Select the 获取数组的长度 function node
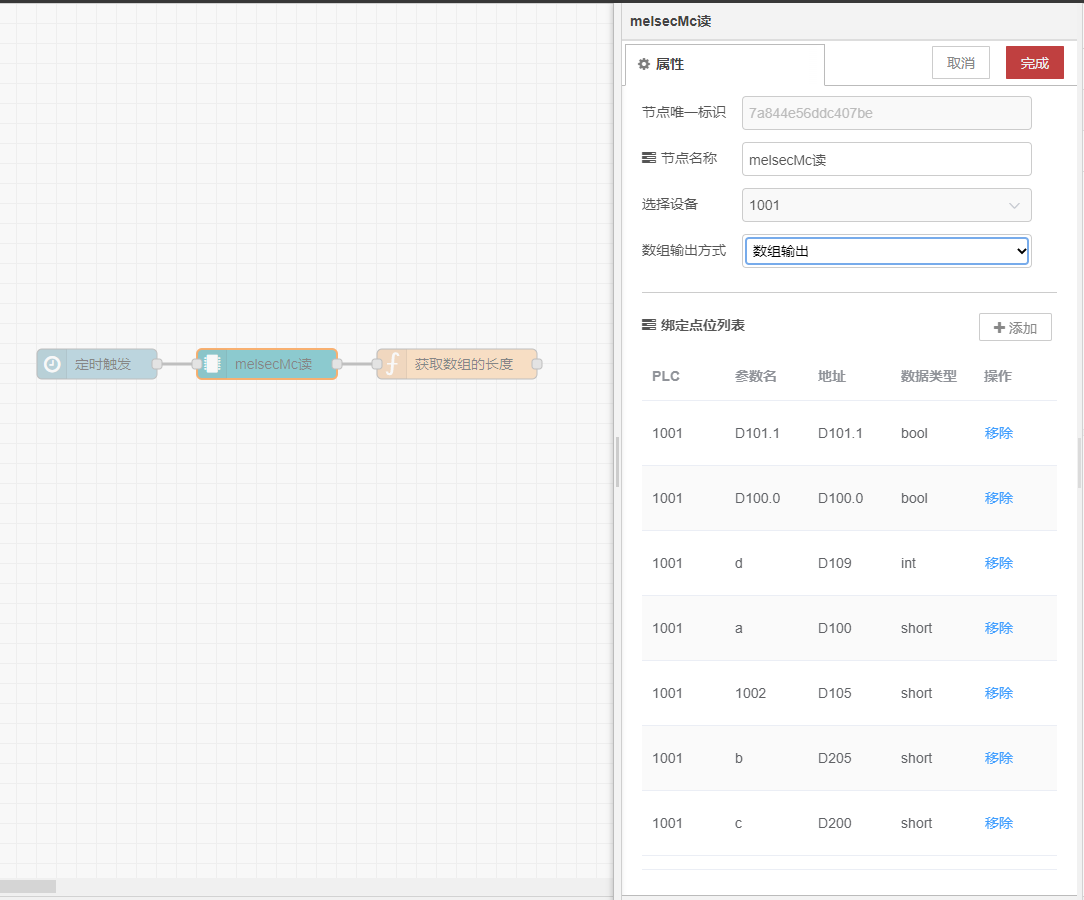Screen dimensions: 1084x900 pos(457,364)
